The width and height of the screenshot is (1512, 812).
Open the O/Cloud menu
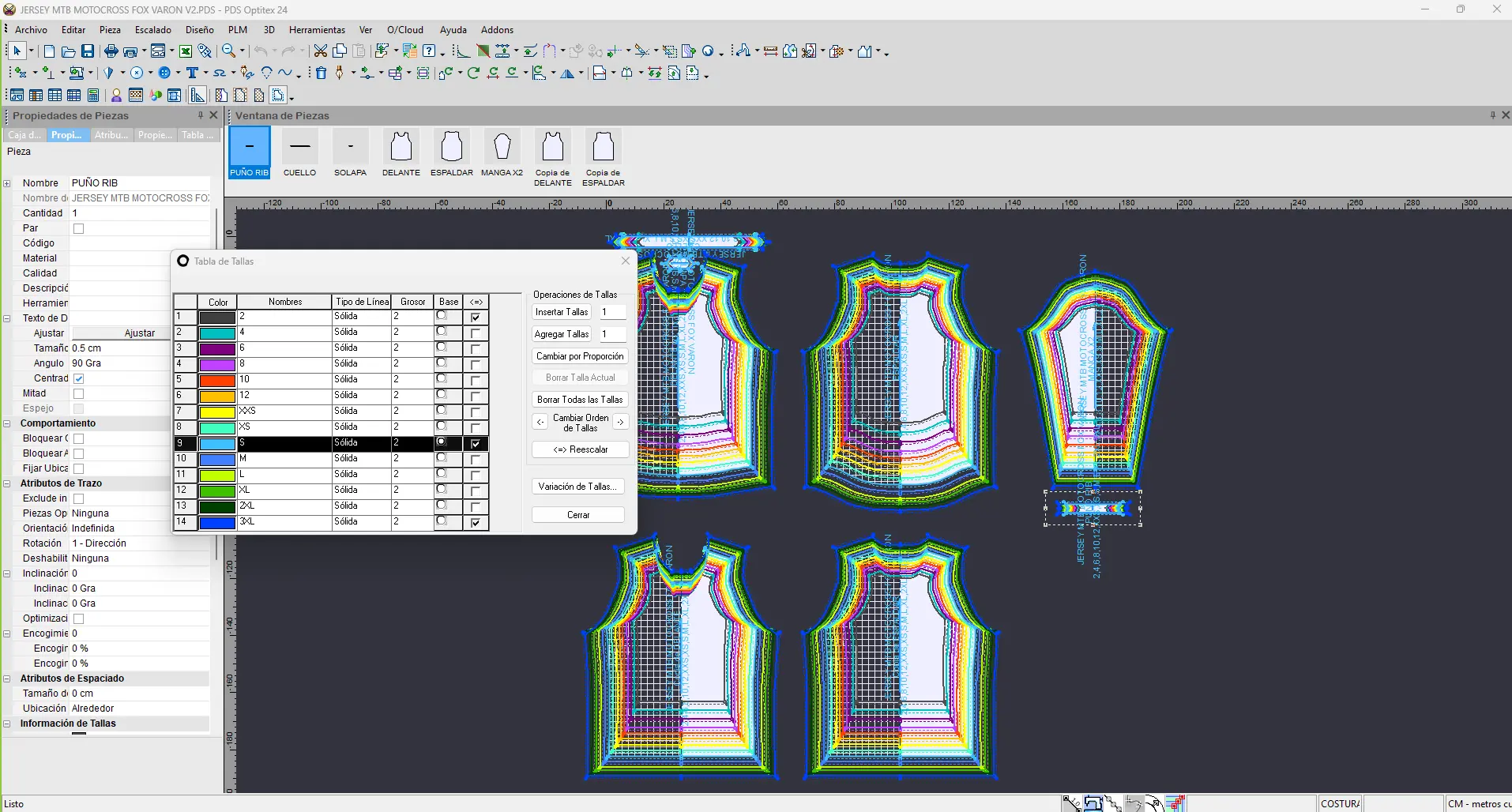coord(405,30)
